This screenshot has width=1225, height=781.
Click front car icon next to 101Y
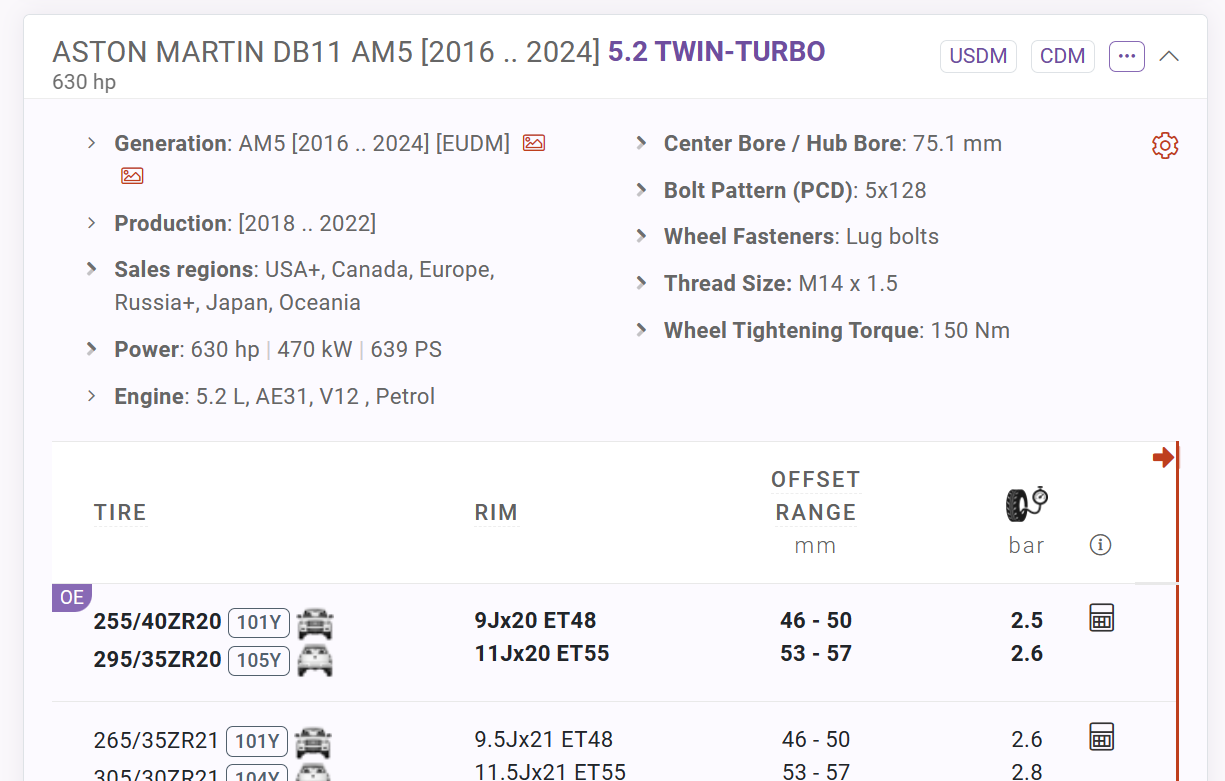315,623
